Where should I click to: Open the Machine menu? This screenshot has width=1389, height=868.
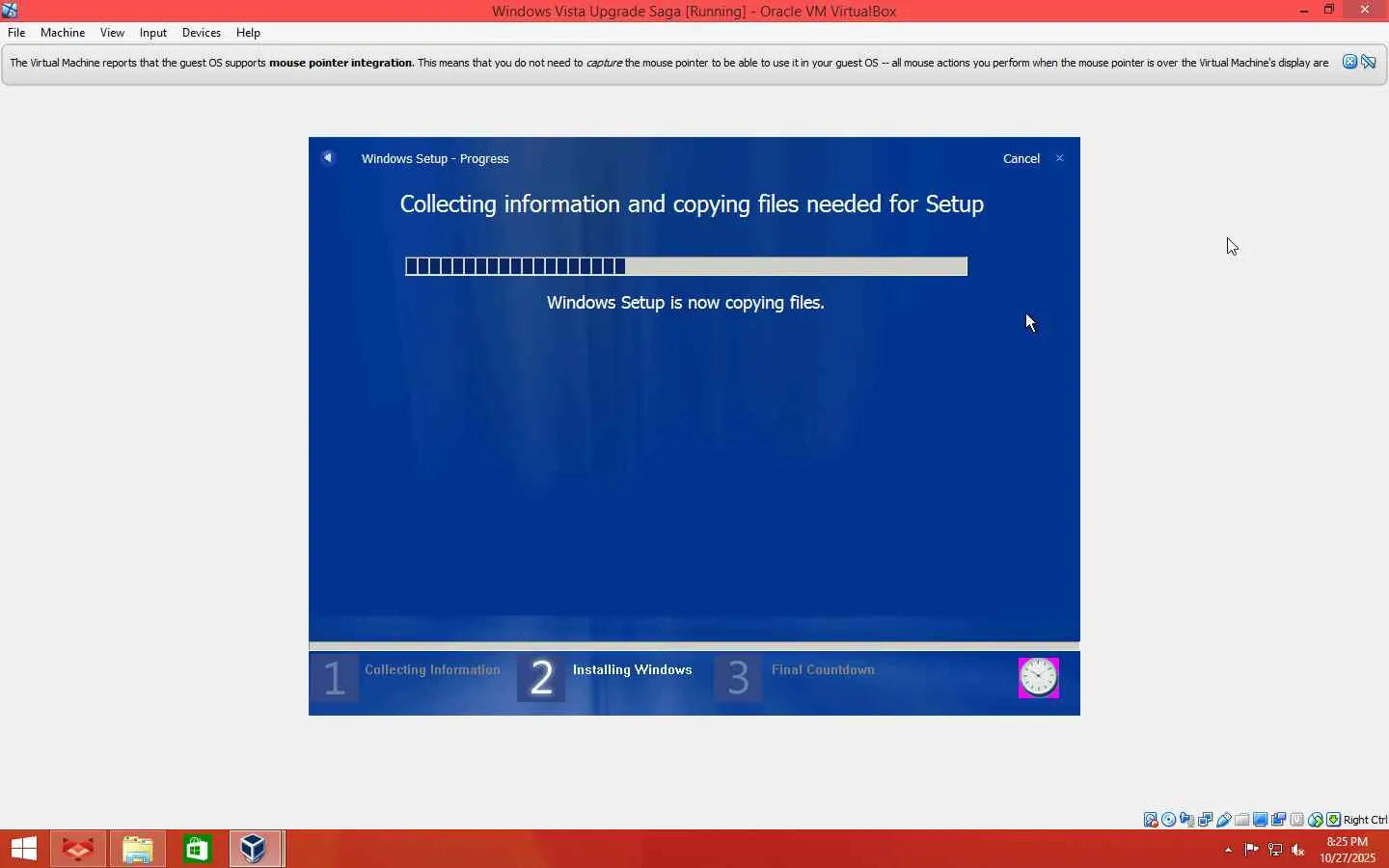coord(63,33)
